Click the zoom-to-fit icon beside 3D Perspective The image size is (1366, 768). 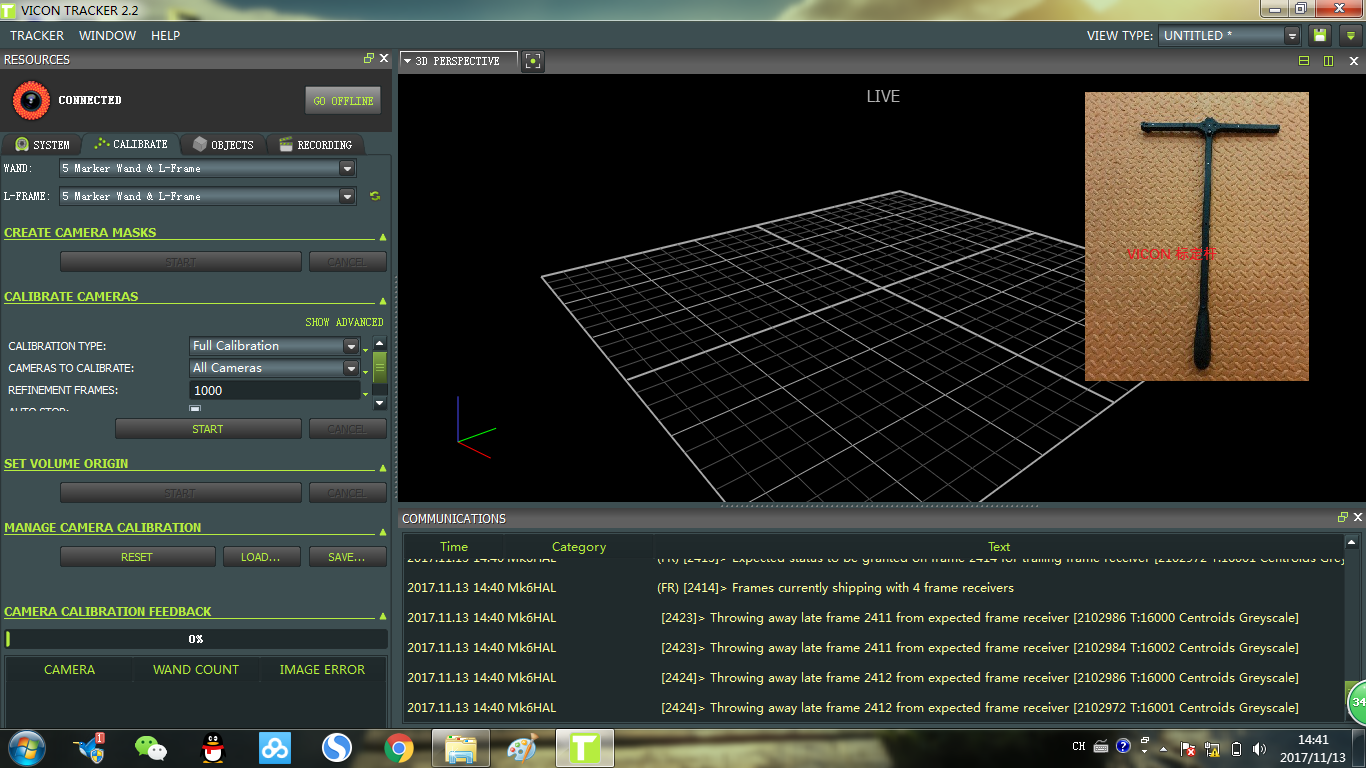pos(533,61)
